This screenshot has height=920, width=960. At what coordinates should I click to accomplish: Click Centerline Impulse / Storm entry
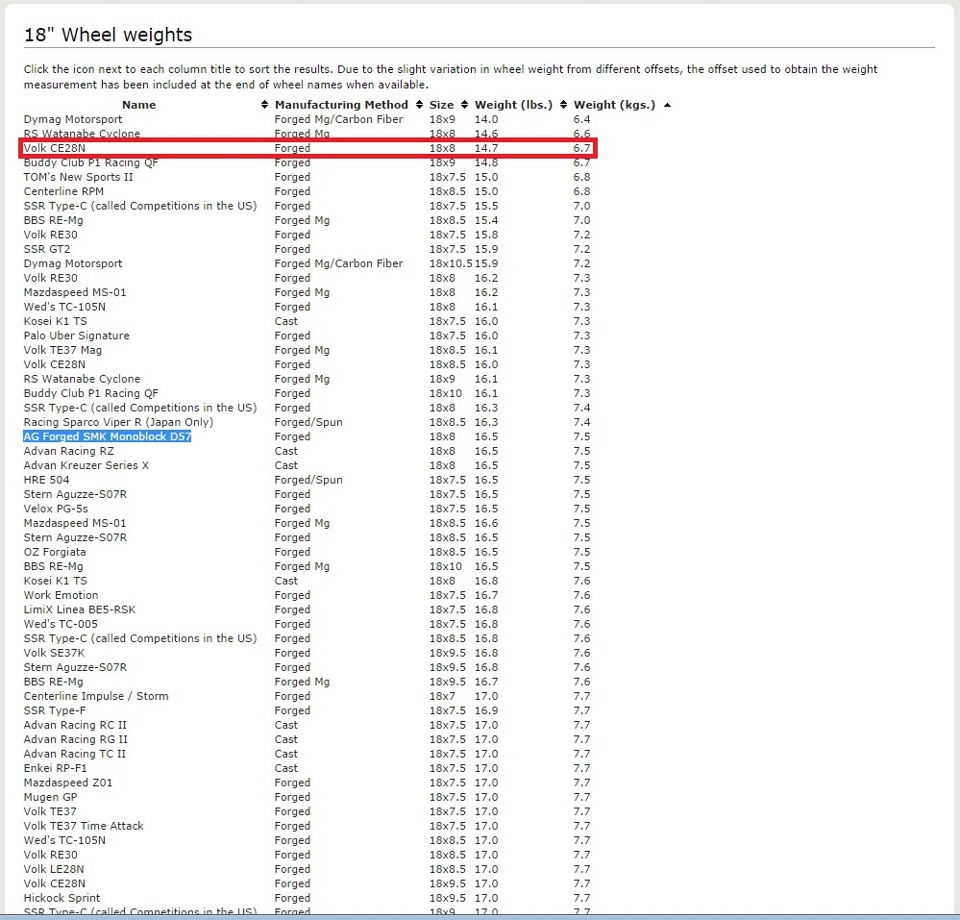[x=96, y=696]
